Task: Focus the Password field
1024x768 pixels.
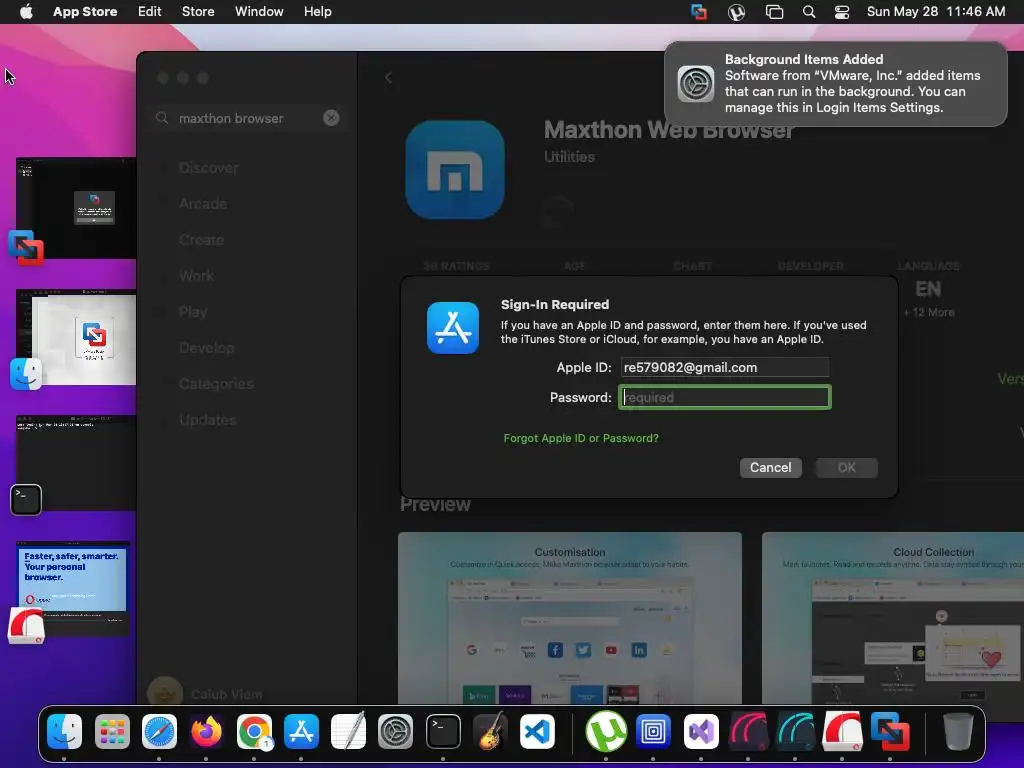Action: pos(724,397)
